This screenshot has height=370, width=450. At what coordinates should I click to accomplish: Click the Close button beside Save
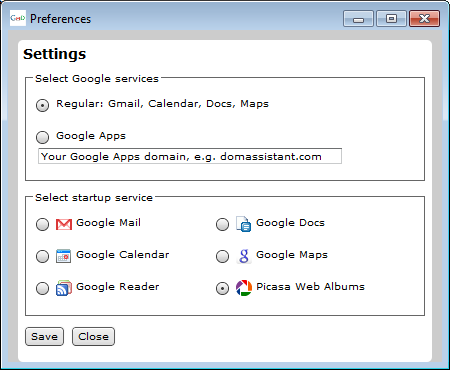pos(93,336)
